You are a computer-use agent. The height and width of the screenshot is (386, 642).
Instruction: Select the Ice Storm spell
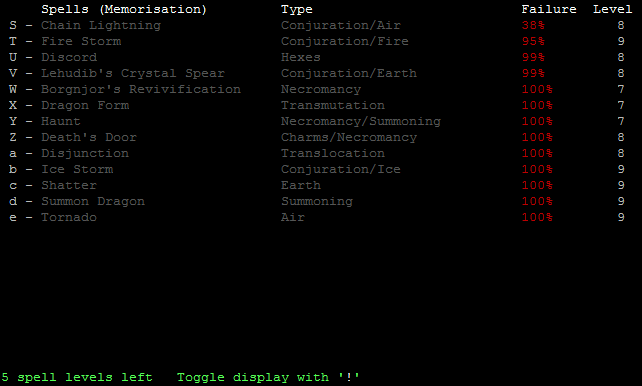(317, 169)
